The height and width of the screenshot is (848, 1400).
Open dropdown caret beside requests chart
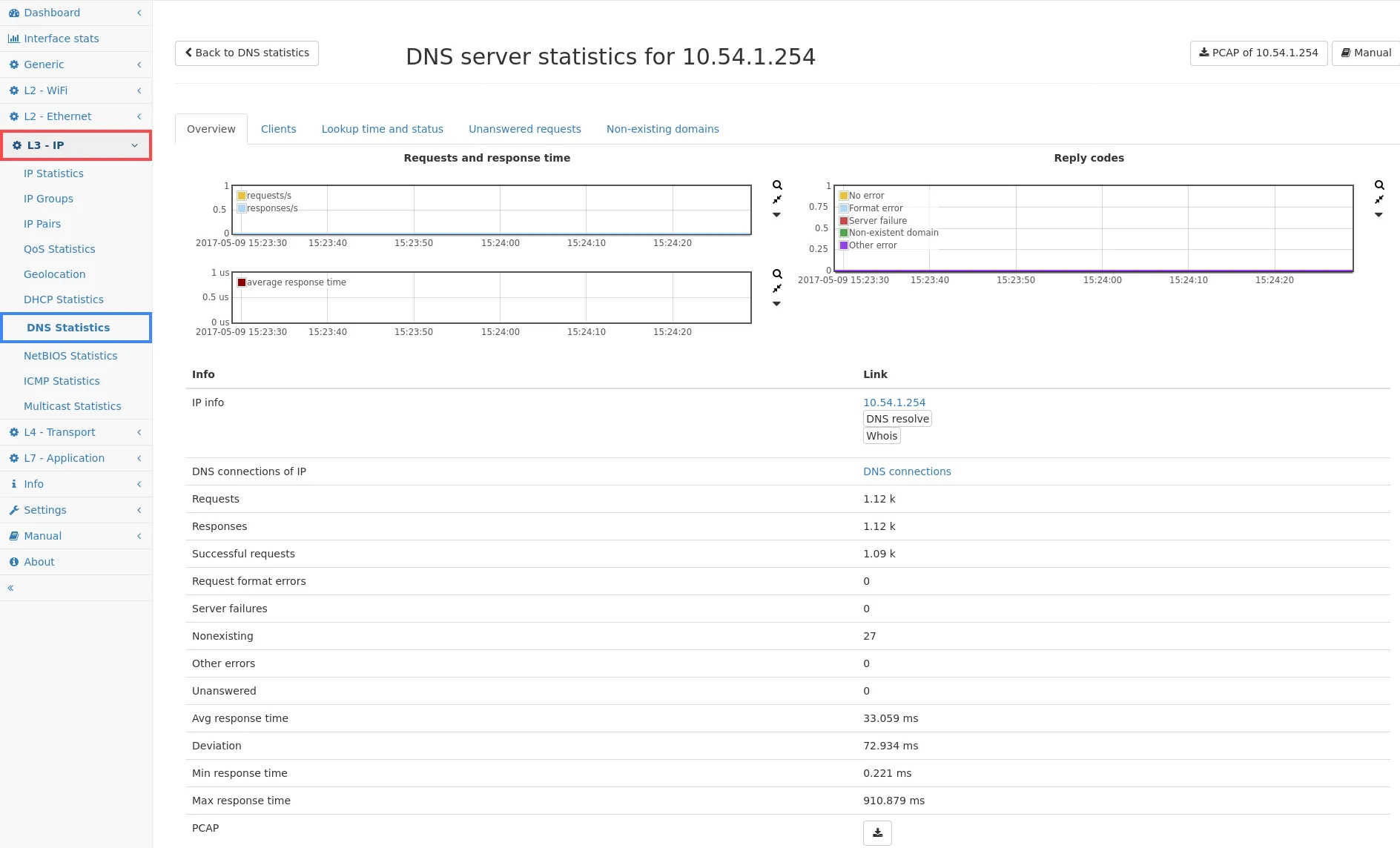[776, 215]
